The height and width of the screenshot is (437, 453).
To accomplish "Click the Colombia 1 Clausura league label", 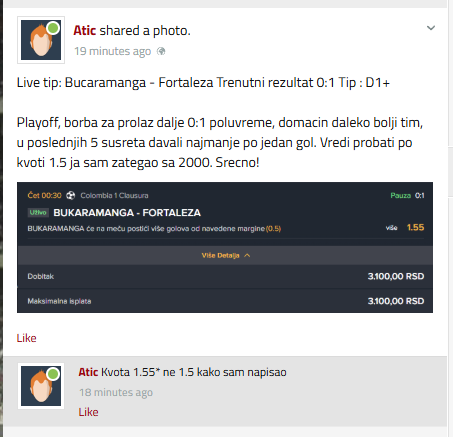I will 114,196.
